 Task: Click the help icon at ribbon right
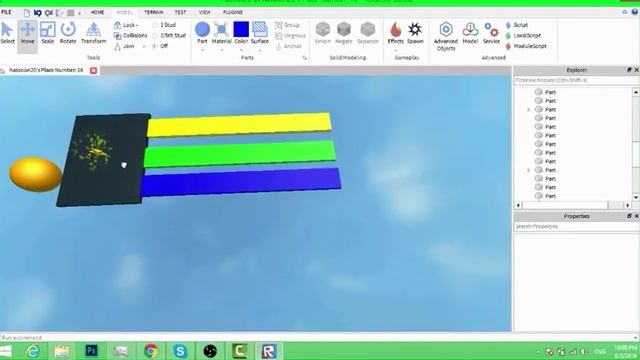tap(635, 12)
